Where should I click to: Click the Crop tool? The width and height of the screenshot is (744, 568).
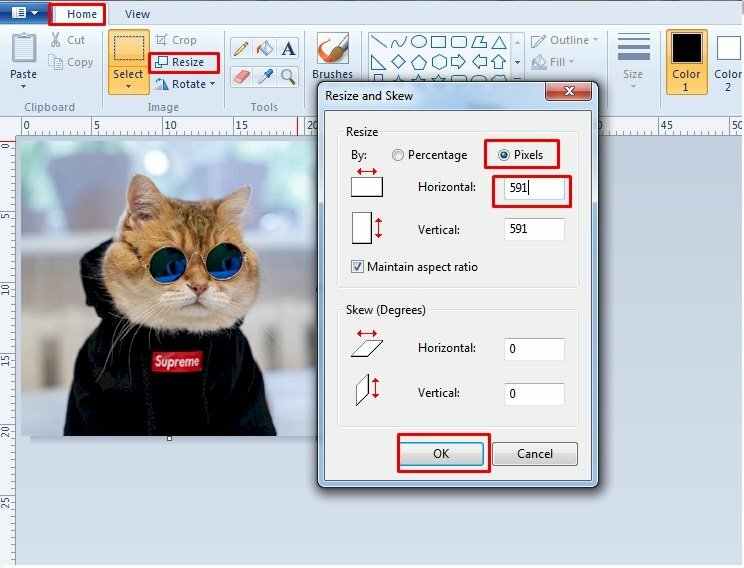click(x=176, y=40)
